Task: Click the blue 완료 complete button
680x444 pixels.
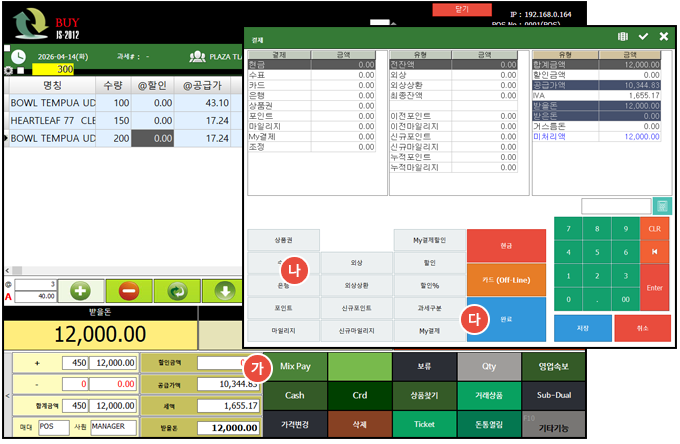Action: click(506, 319)
